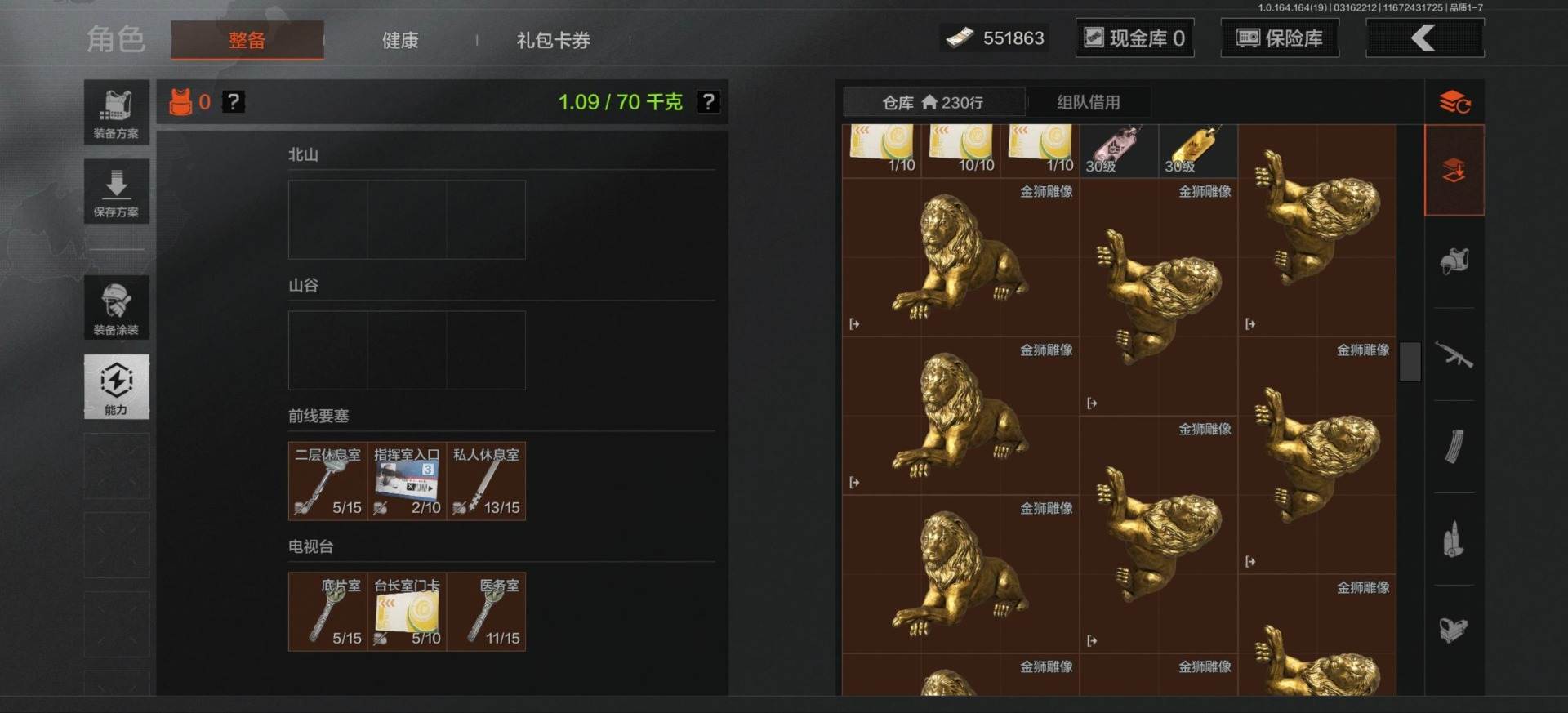Filter stash by armor vest icon
The height and width of the screenshot is (713, 1568).
click(x=1454, y=261)
